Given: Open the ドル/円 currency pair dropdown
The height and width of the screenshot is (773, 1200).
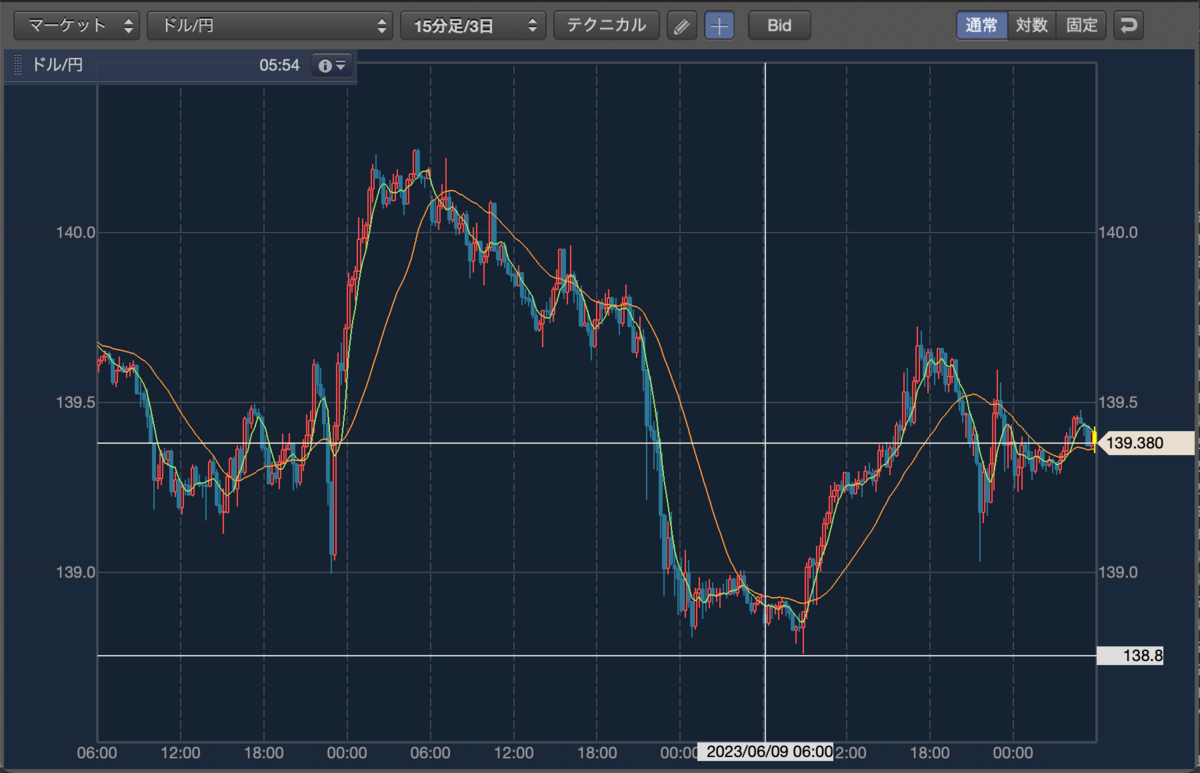Looking at the screenshot, I should (x=269, y=26).
